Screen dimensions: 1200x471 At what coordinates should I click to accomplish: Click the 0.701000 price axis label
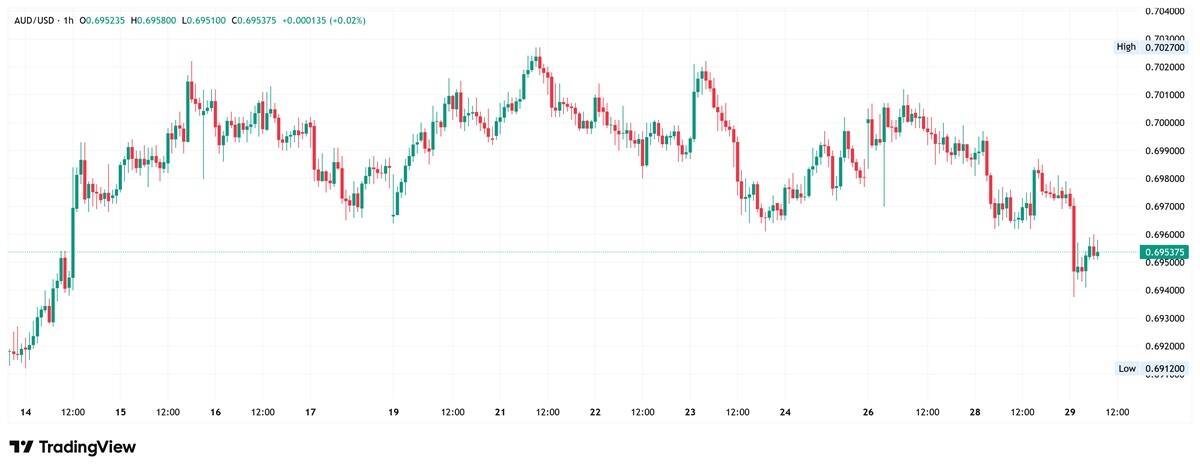point(1165,95)
